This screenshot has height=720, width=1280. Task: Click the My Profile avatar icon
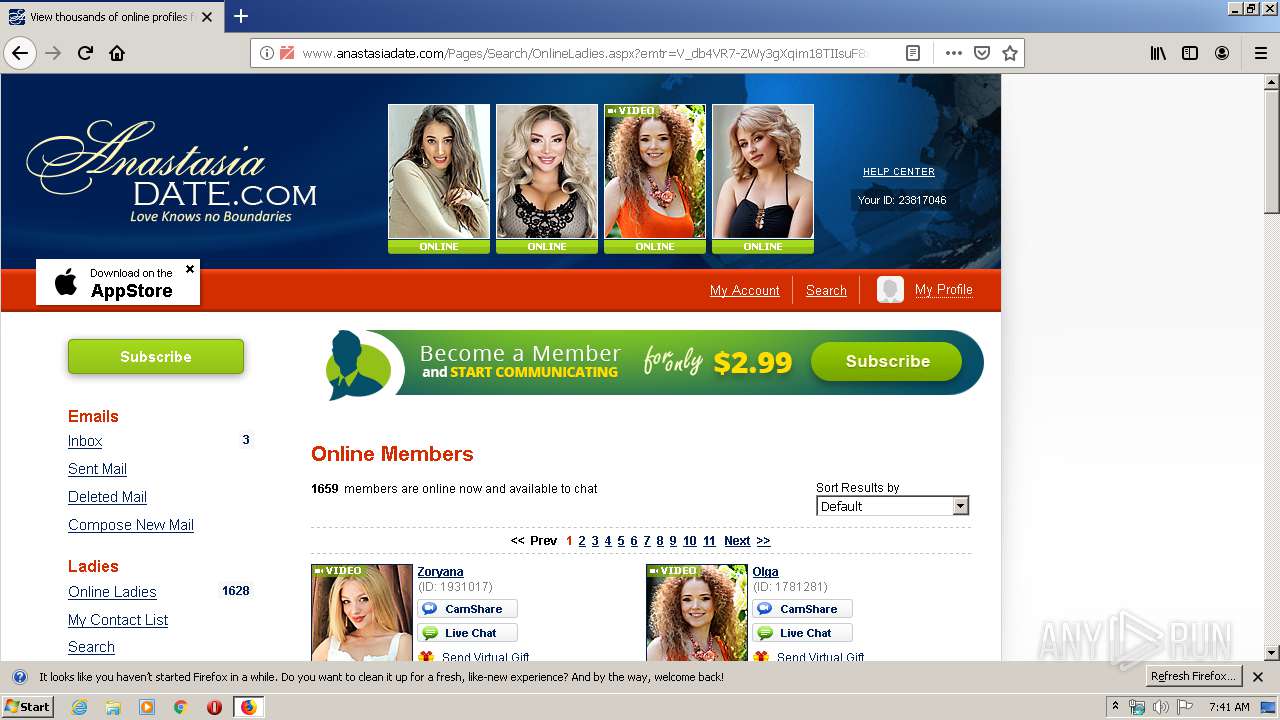[x=890, y=290]
